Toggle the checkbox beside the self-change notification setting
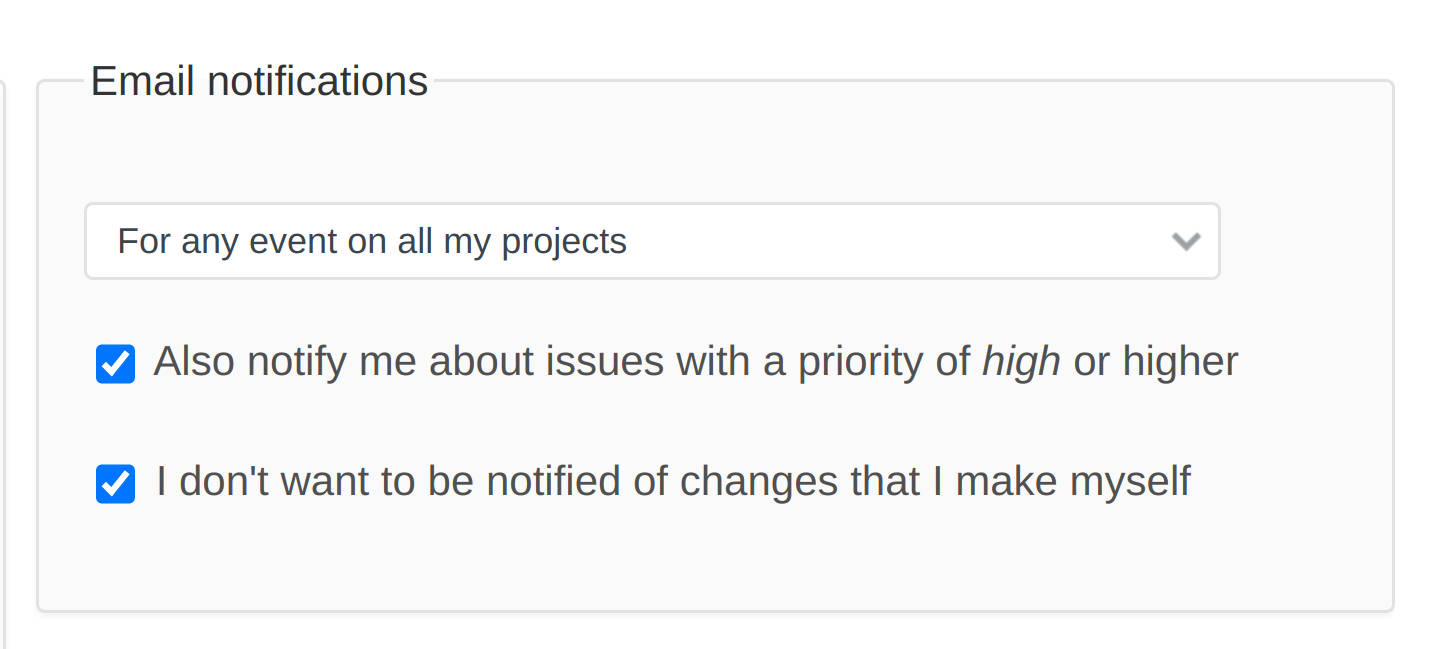 tap(115, 484)
